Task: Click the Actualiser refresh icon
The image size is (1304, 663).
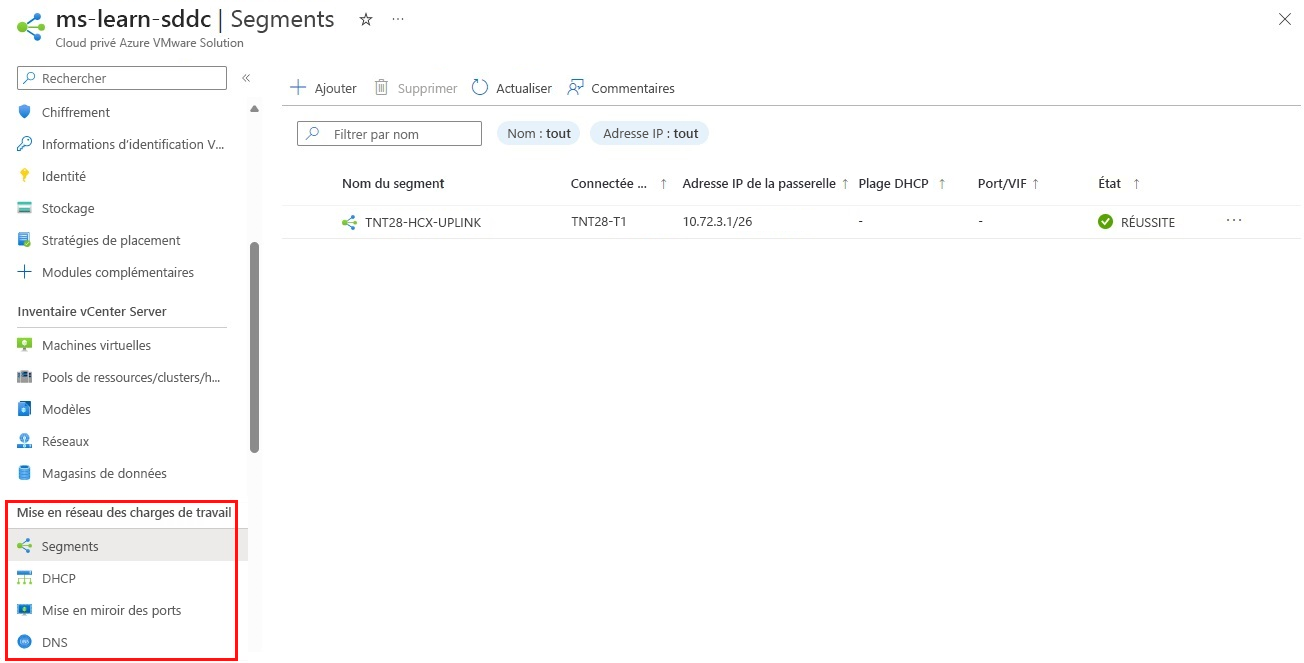Action: (x=480, y=87)
